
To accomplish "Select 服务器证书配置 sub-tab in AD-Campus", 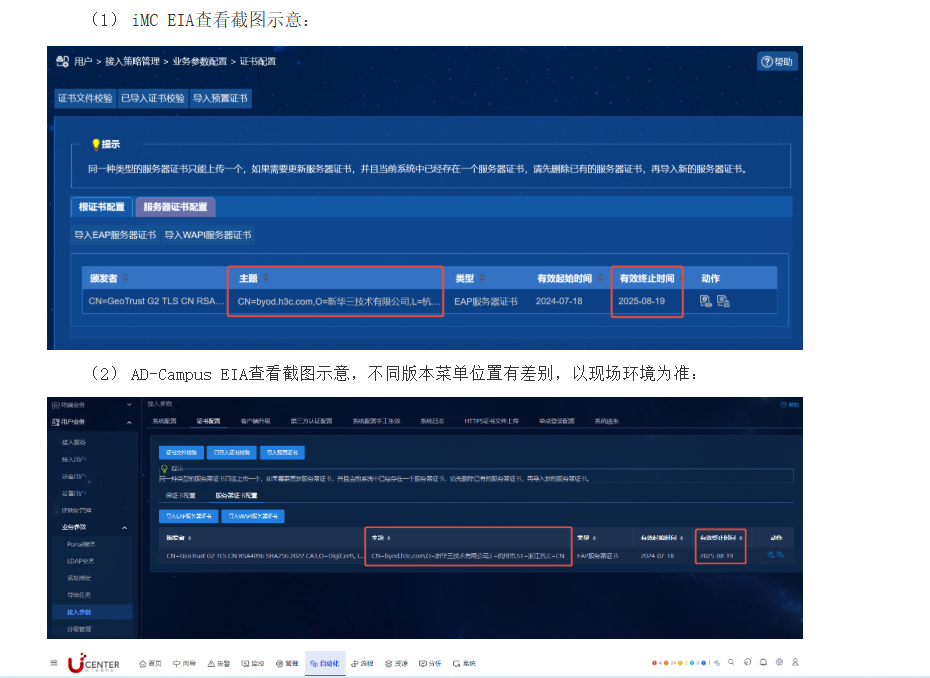I will click(236, 495).
